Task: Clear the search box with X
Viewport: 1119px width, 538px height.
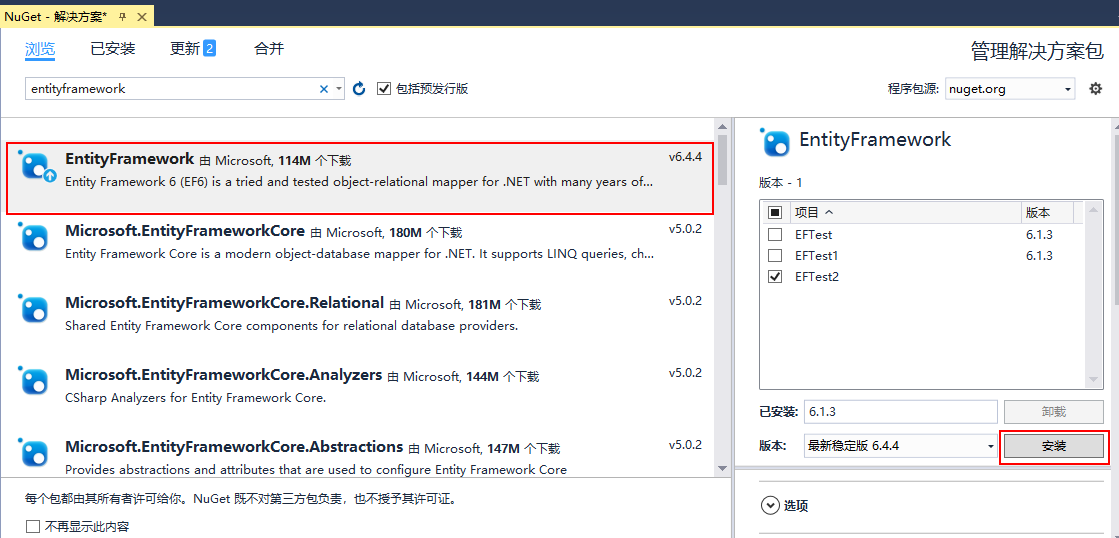Action: [323, 89]
